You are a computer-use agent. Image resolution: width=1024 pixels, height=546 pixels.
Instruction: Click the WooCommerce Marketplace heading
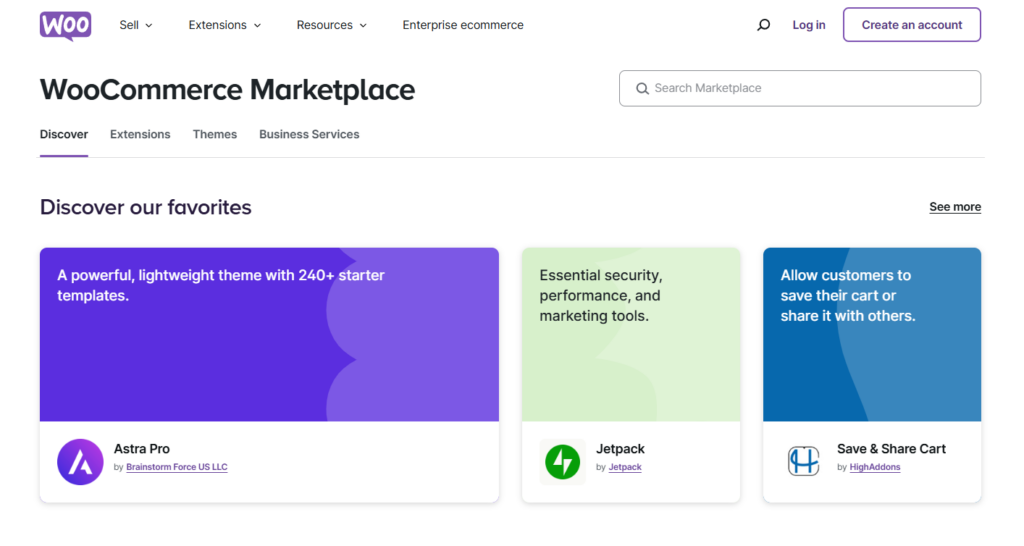227,89
